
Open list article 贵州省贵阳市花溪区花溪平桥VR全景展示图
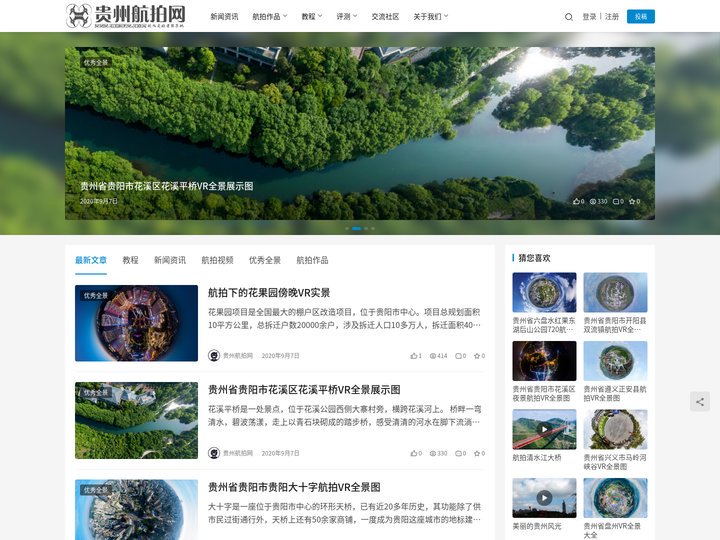304,390
